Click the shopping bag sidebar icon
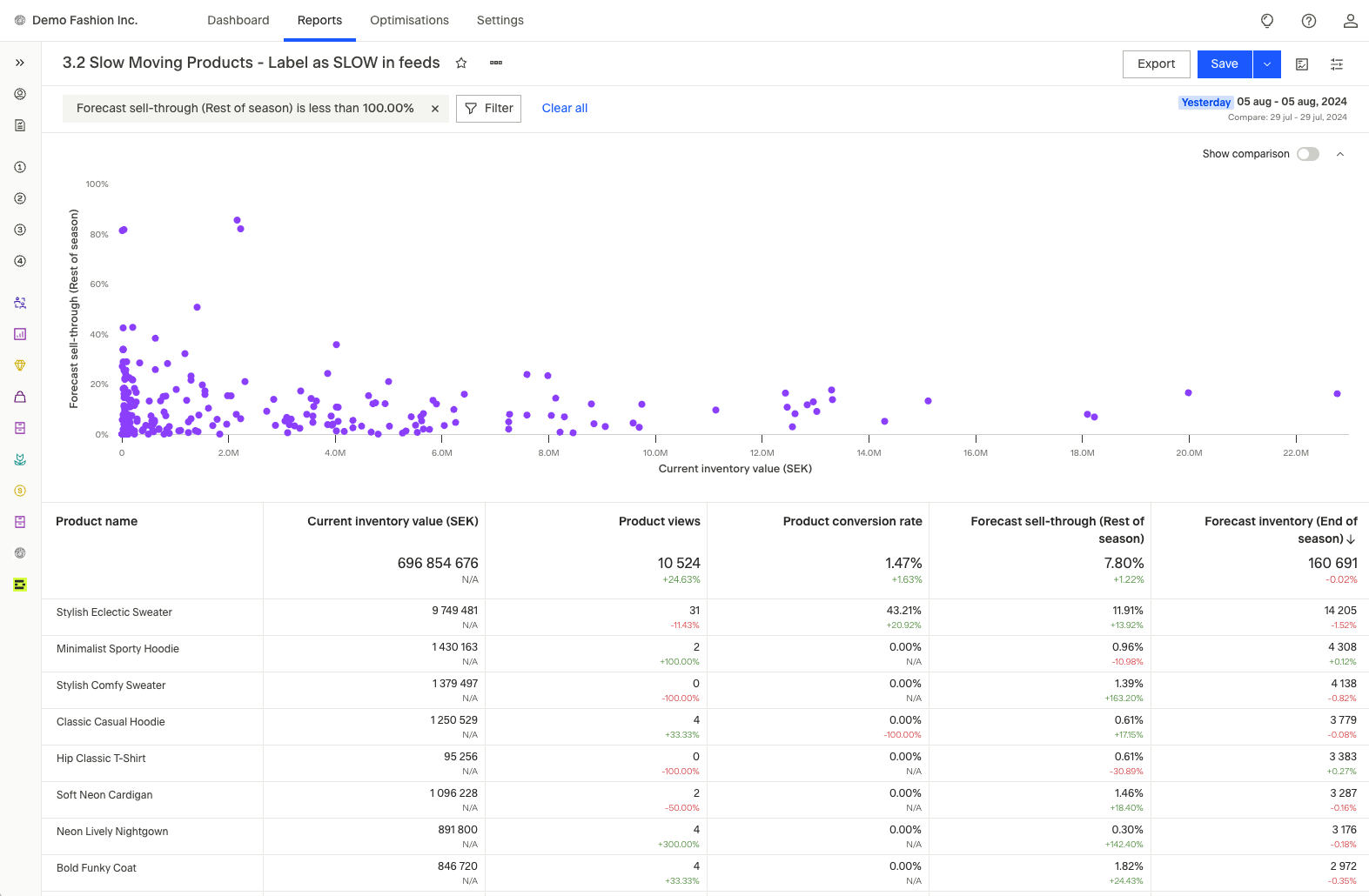 pos(20,397)
